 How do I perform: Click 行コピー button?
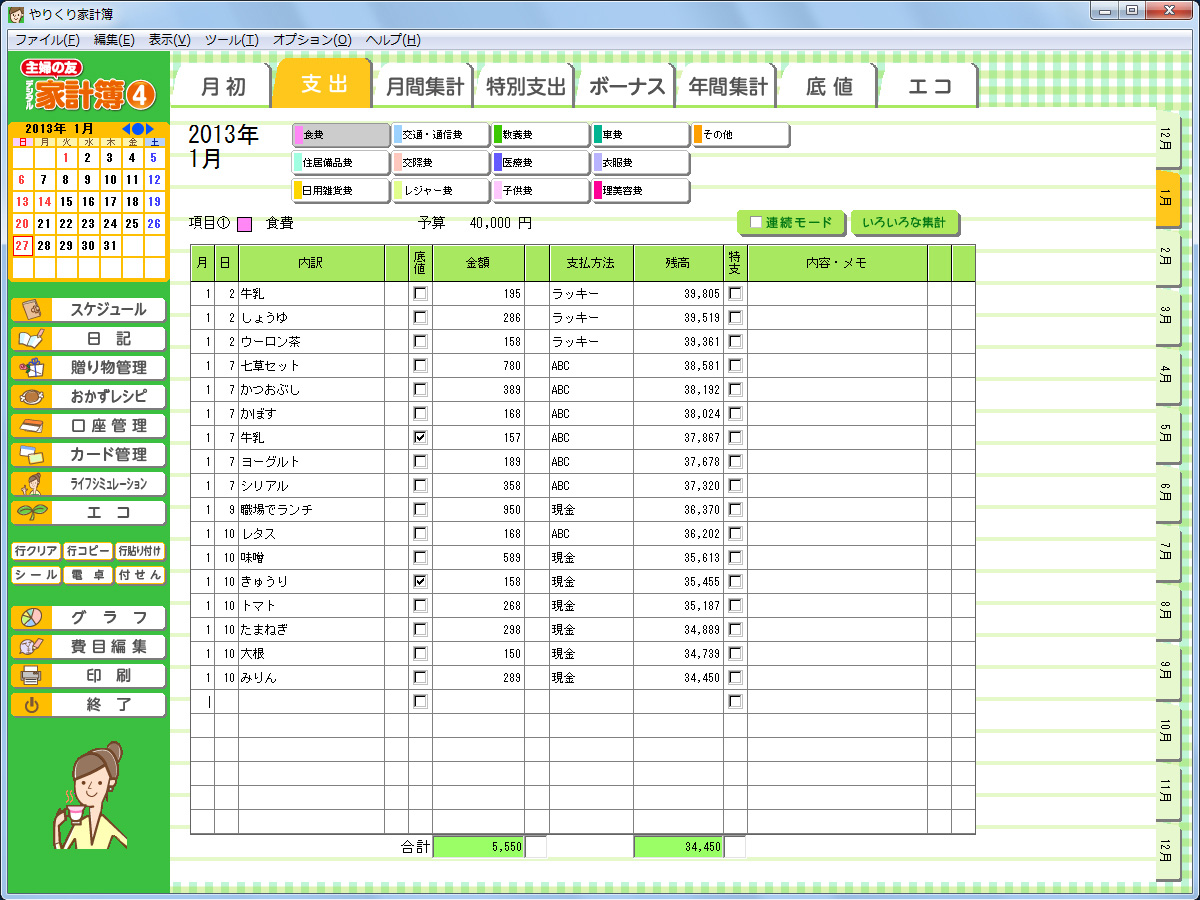pyautogui.click(x=88, y=551)
